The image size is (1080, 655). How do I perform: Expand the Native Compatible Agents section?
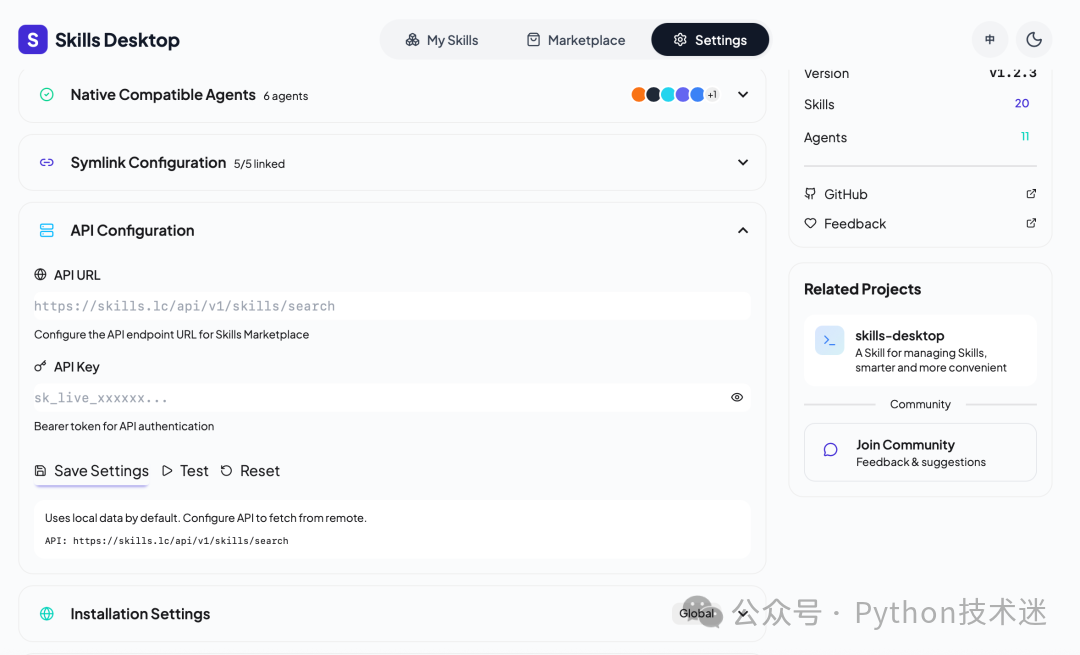(x=742, y=94)
